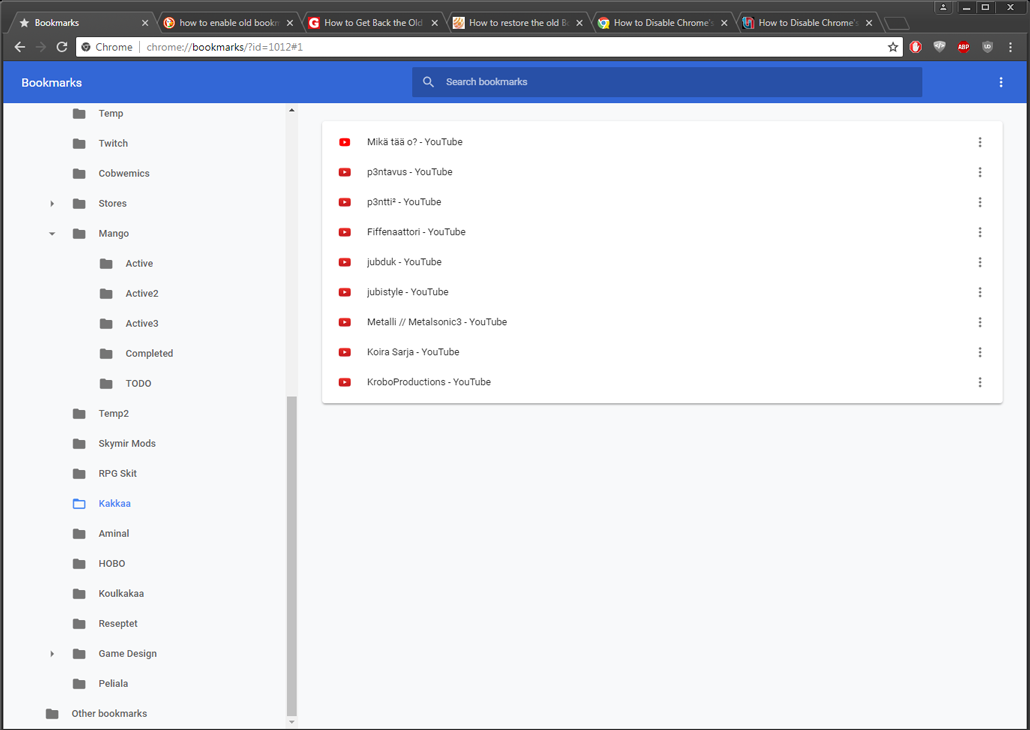Switch to 'How to restore the old' tab
Viewport: 1030px width, 730px height.
point(517,23)
